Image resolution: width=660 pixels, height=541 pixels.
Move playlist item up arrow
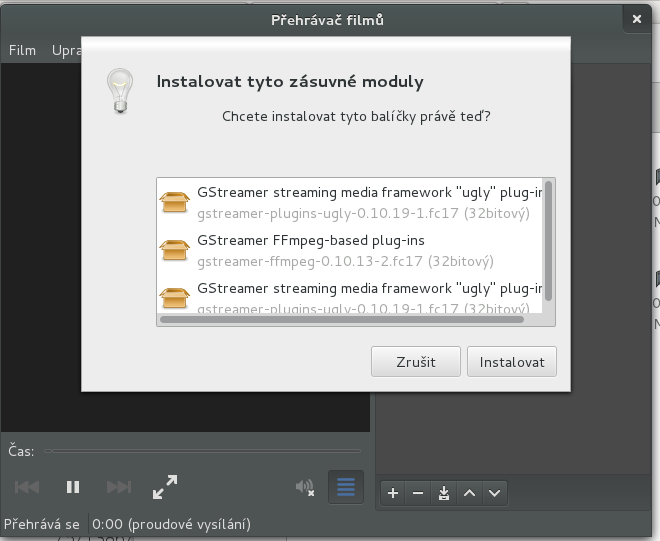pyautogui.click(x=469, y=493)
